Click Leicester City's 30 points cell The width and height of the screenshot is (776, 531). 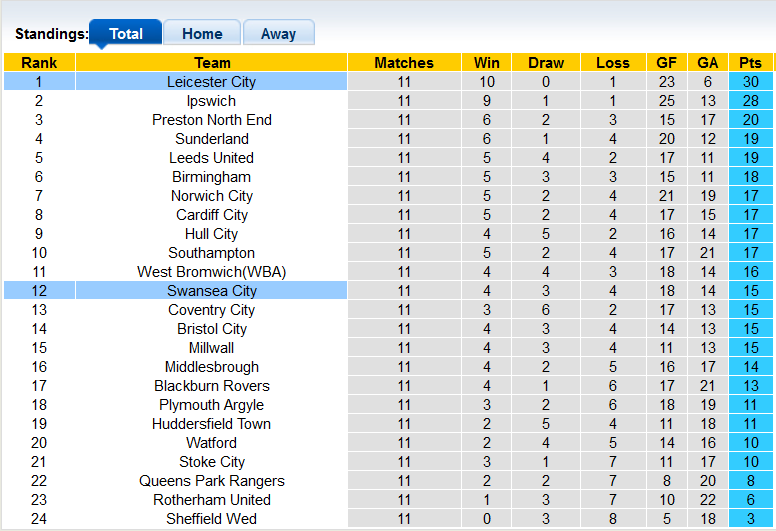tap(750, 82)
